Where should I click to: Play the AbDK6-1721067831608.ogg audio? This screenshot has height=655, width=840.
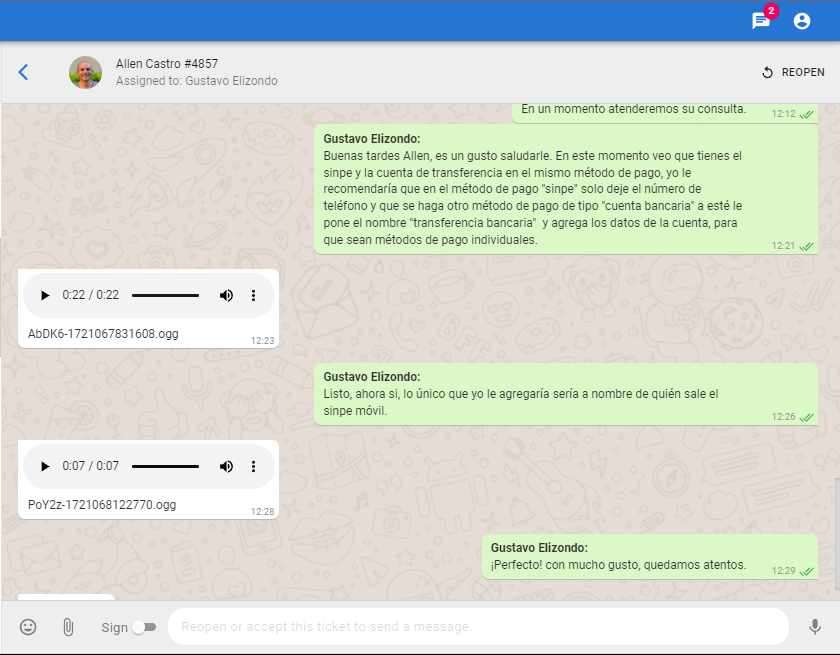click(x=44, y=295)
